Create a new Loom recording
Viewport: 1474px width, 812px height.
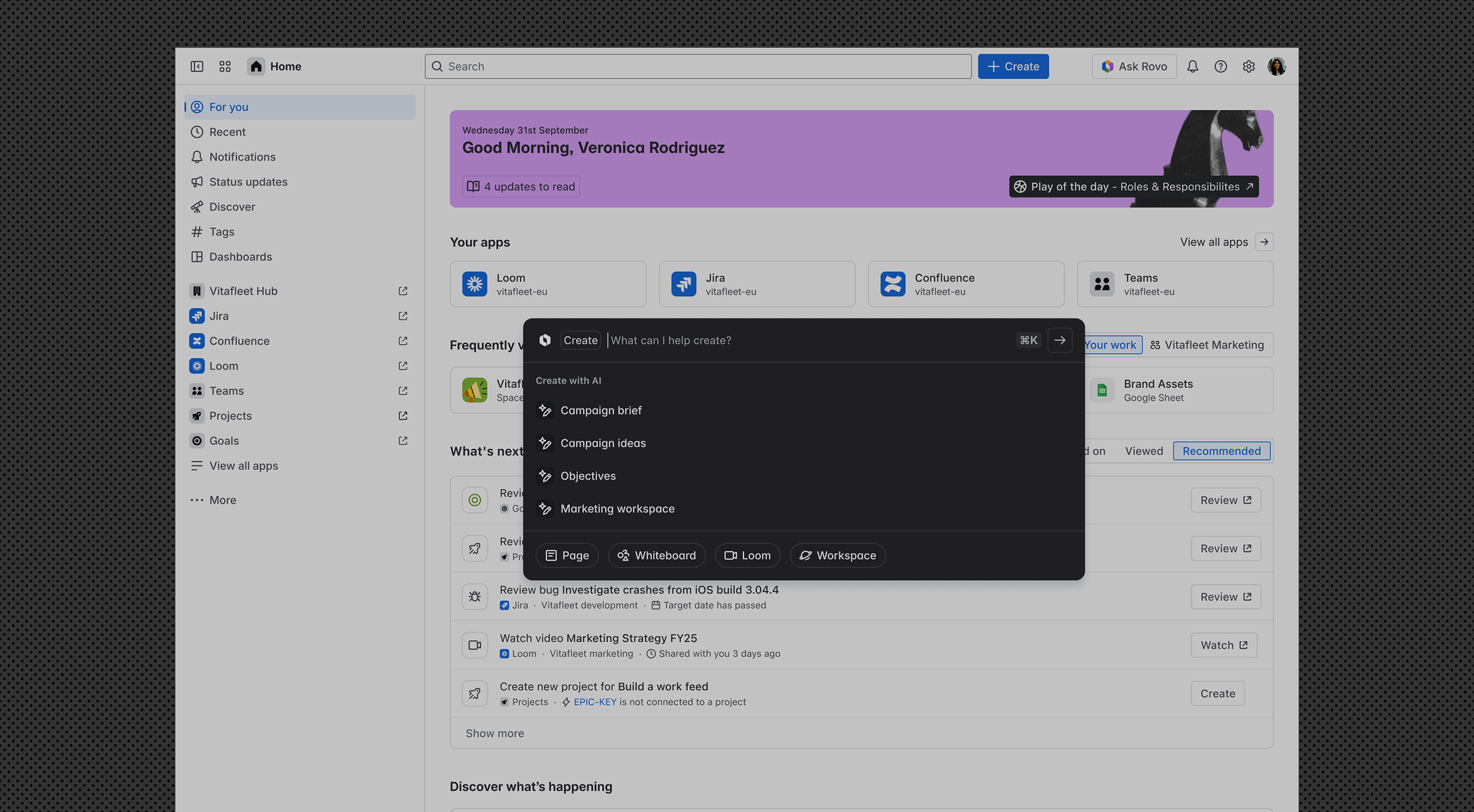coord(748,555)
